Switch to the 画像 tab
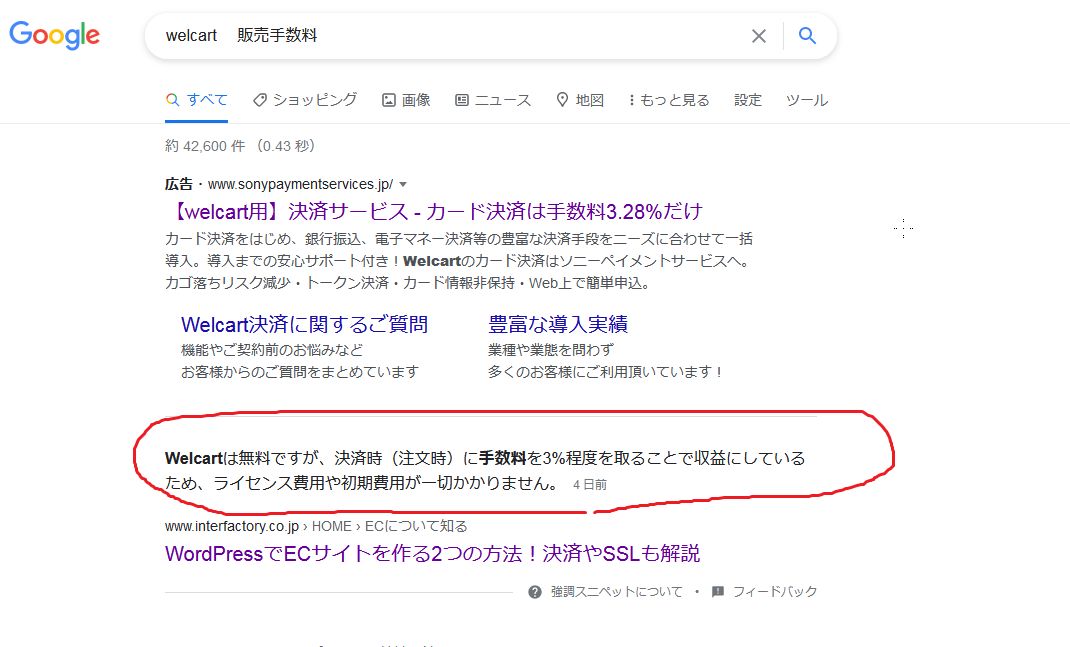 [x=406, y=100]
